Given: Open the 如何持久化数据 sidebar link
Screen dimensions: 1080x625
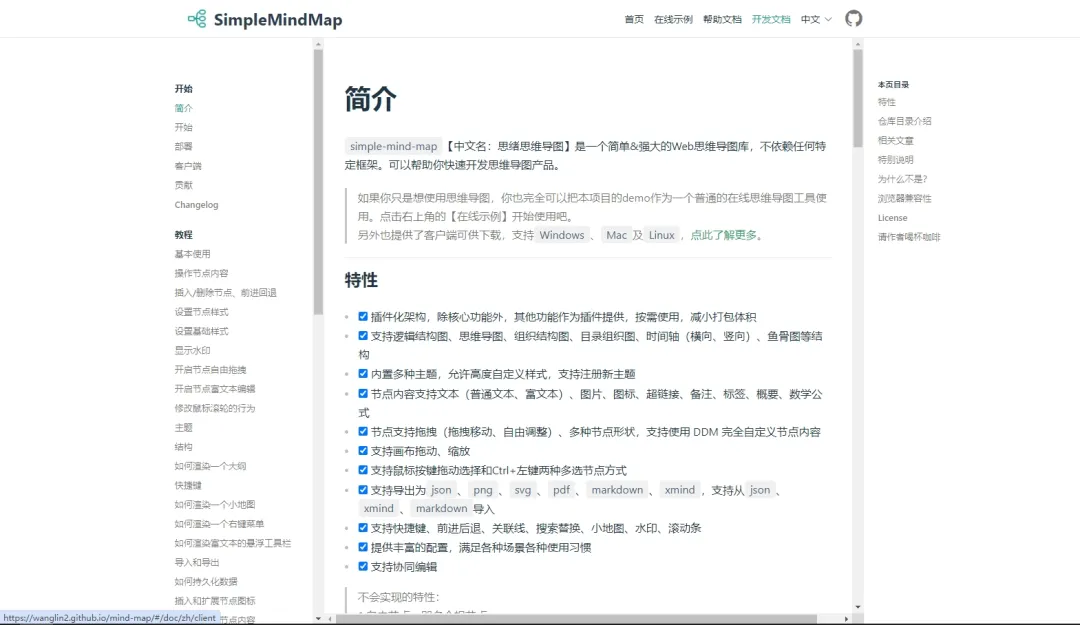Looking at the screenshot, I should tap(206, 582).
